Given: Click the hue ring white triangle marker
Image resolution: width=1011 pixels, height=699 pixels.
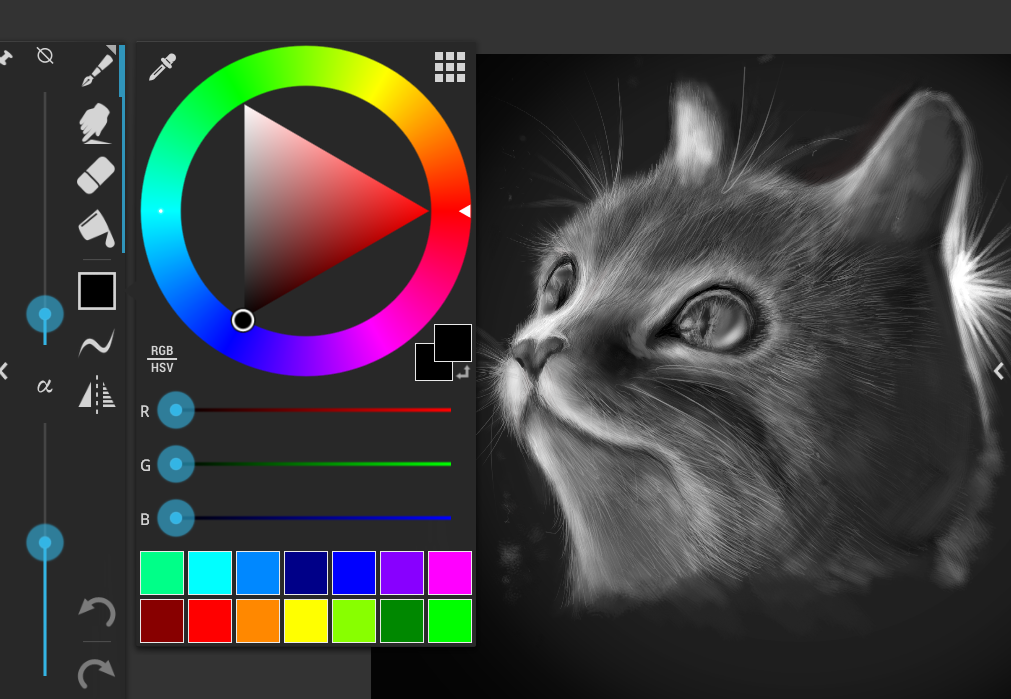Looking at the screenshot, I should click(465, 211).
